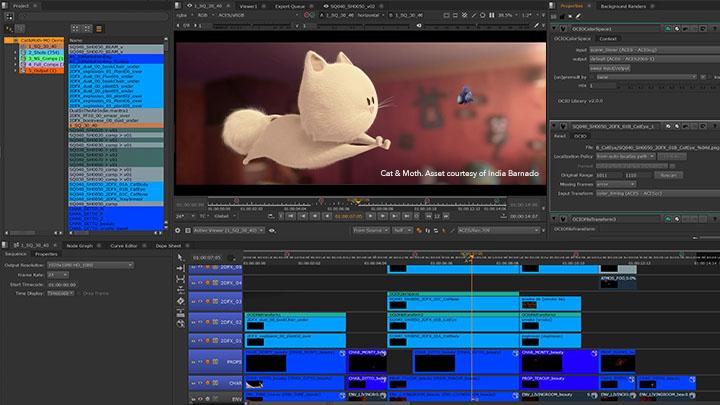Click the project search input field
Screen dimensions: 720x405
pos(93,17)
